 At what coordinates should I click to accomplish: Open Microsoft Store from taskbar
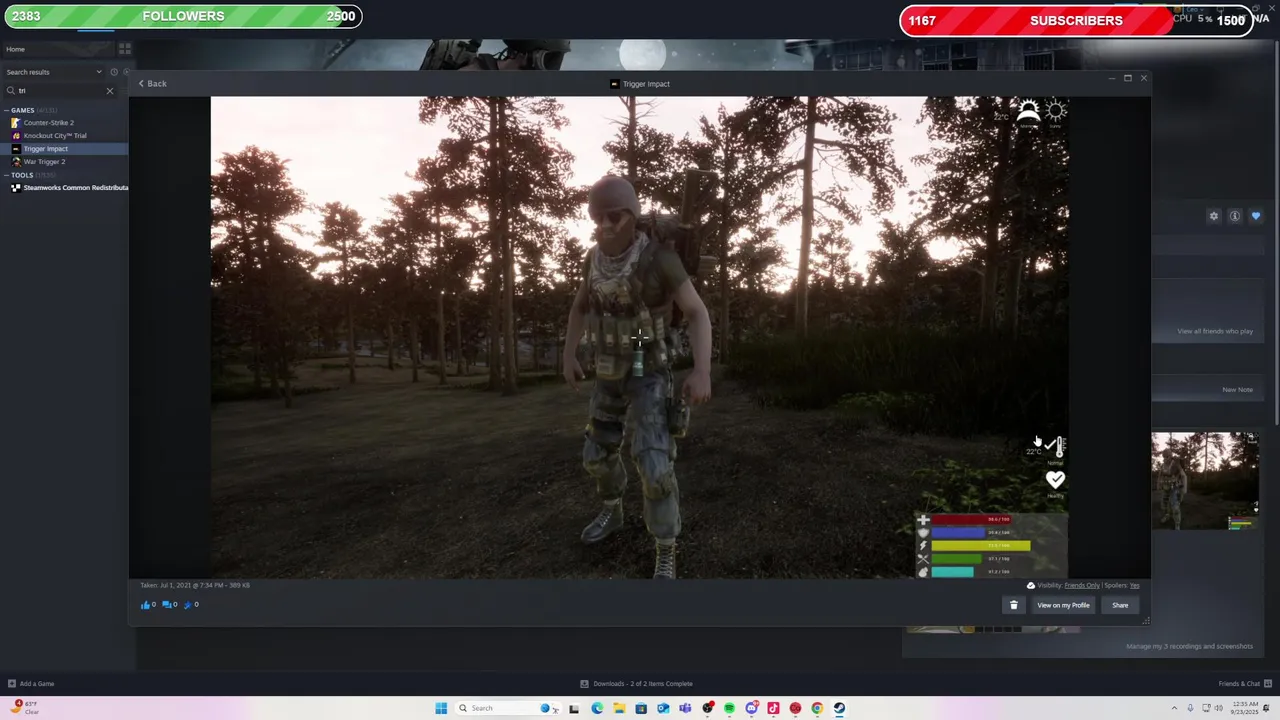[x=641, y=708]
